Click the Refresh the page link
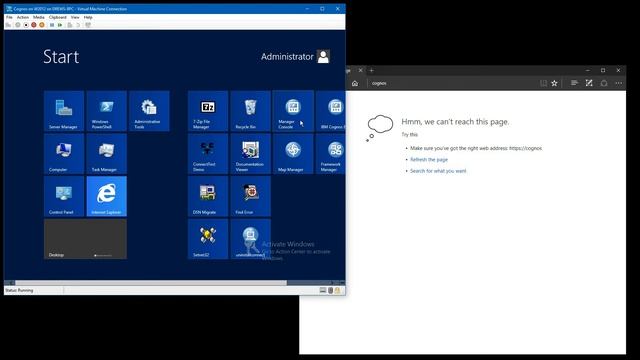This screenshot has width=640, height=360. [x=429, y=160]
